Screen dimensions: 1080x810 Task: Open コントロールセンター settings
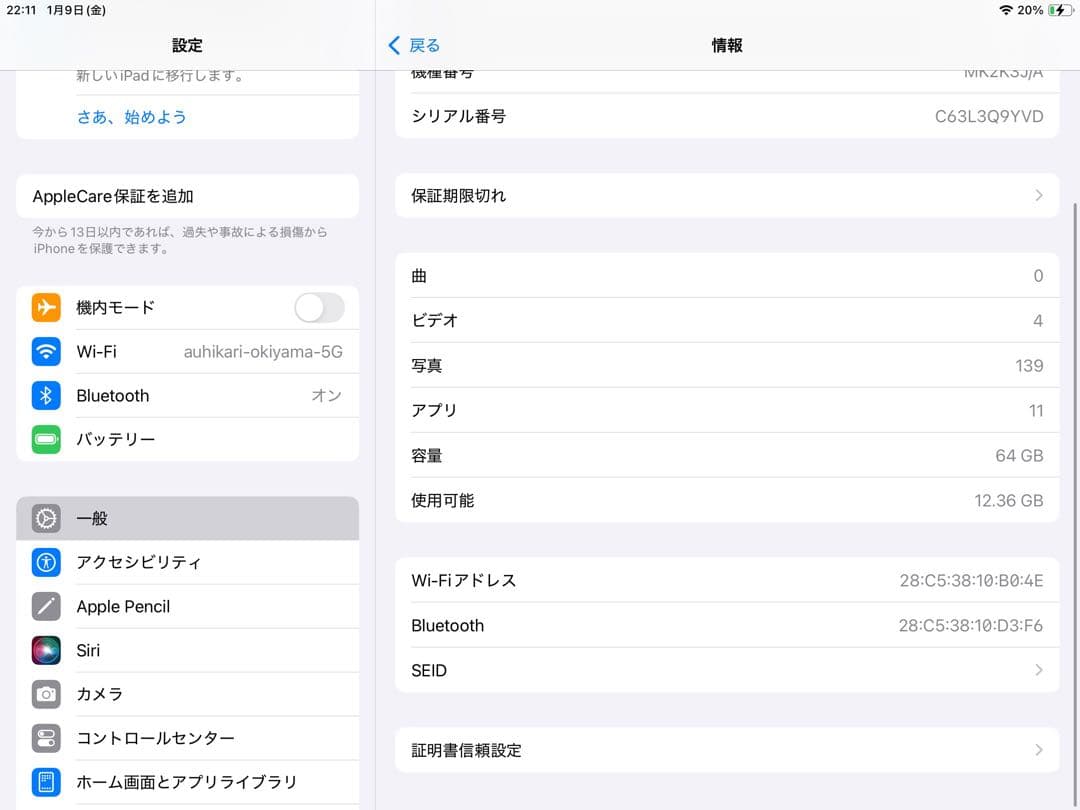(x=155, y=738)
